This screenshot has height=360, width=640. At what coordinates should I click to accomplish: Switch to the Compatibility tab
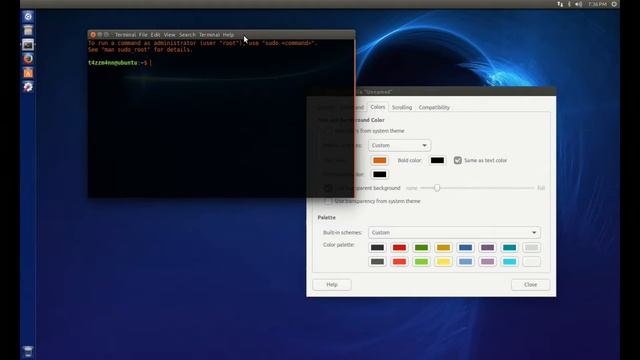click(434, 107)
